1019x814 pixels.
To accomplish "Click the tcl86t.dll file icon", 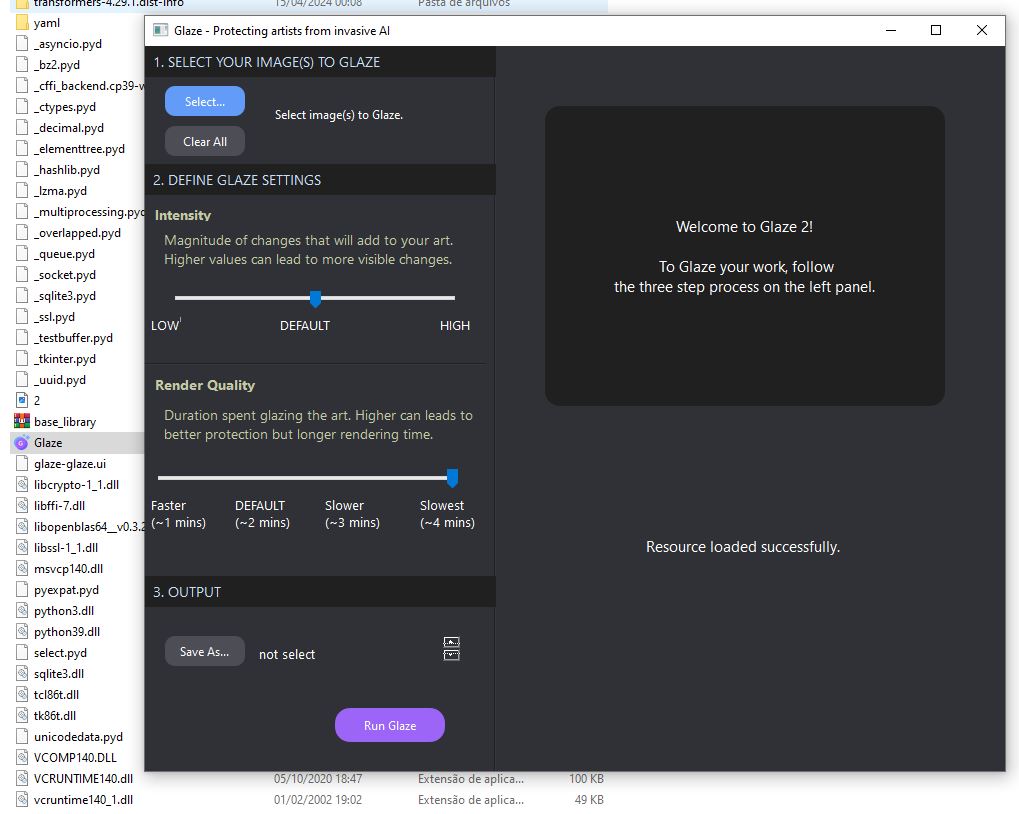I will pos(21,694).
